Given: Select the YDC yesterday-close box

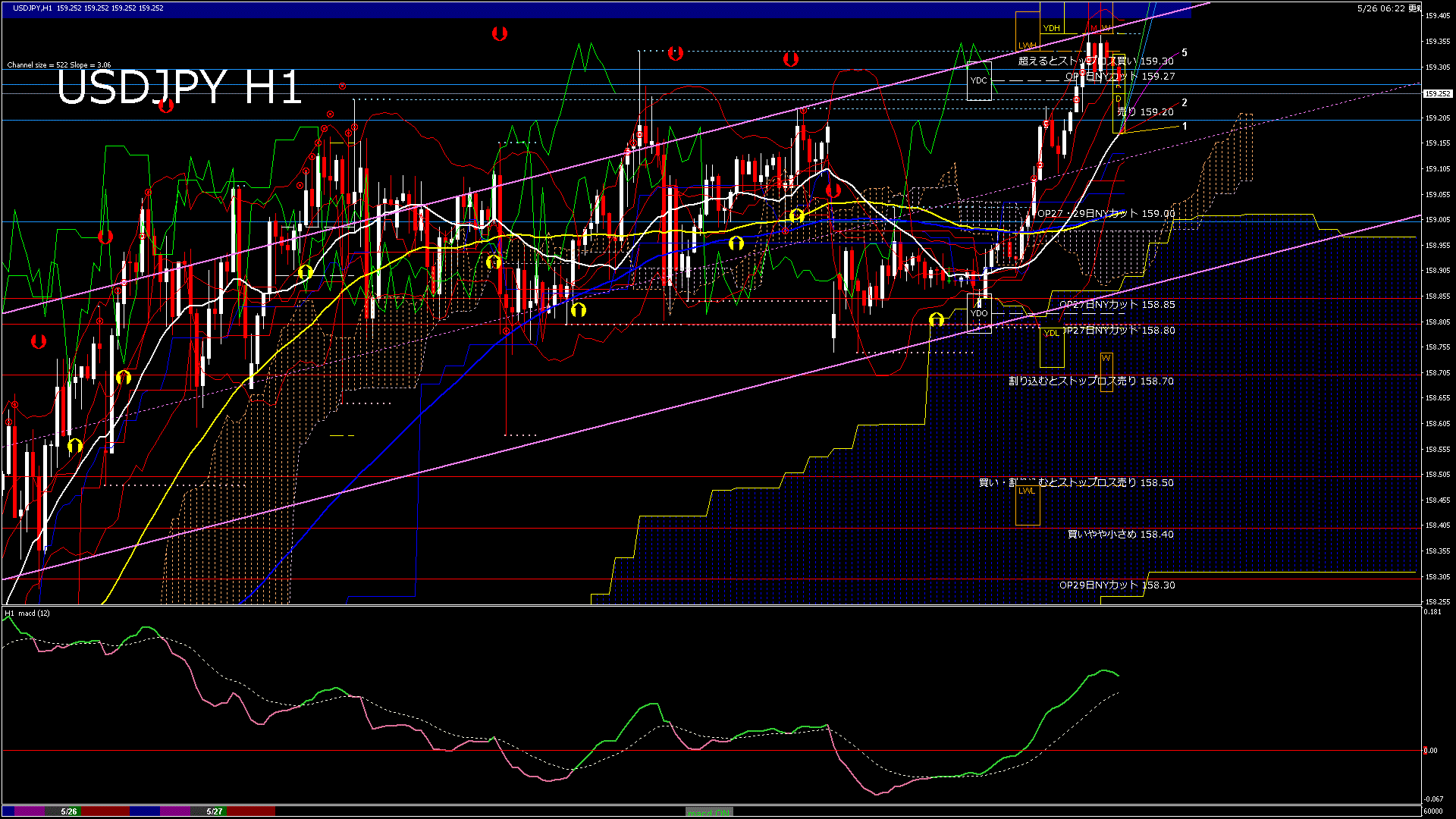Looking at the screenshot, I should pyautogui.click(x=979, y=81).
